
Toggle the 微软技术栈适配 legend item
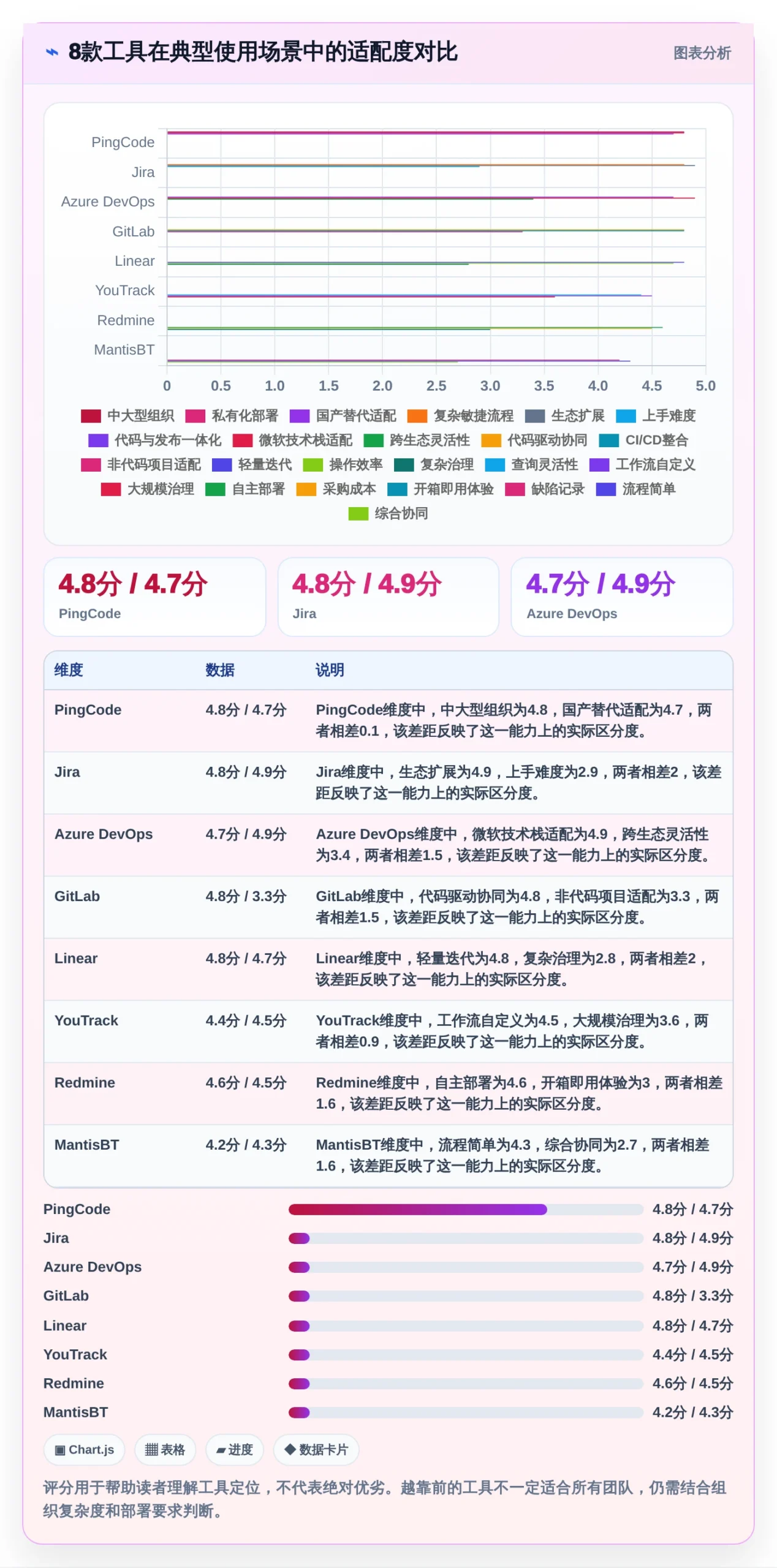(292, 440)
